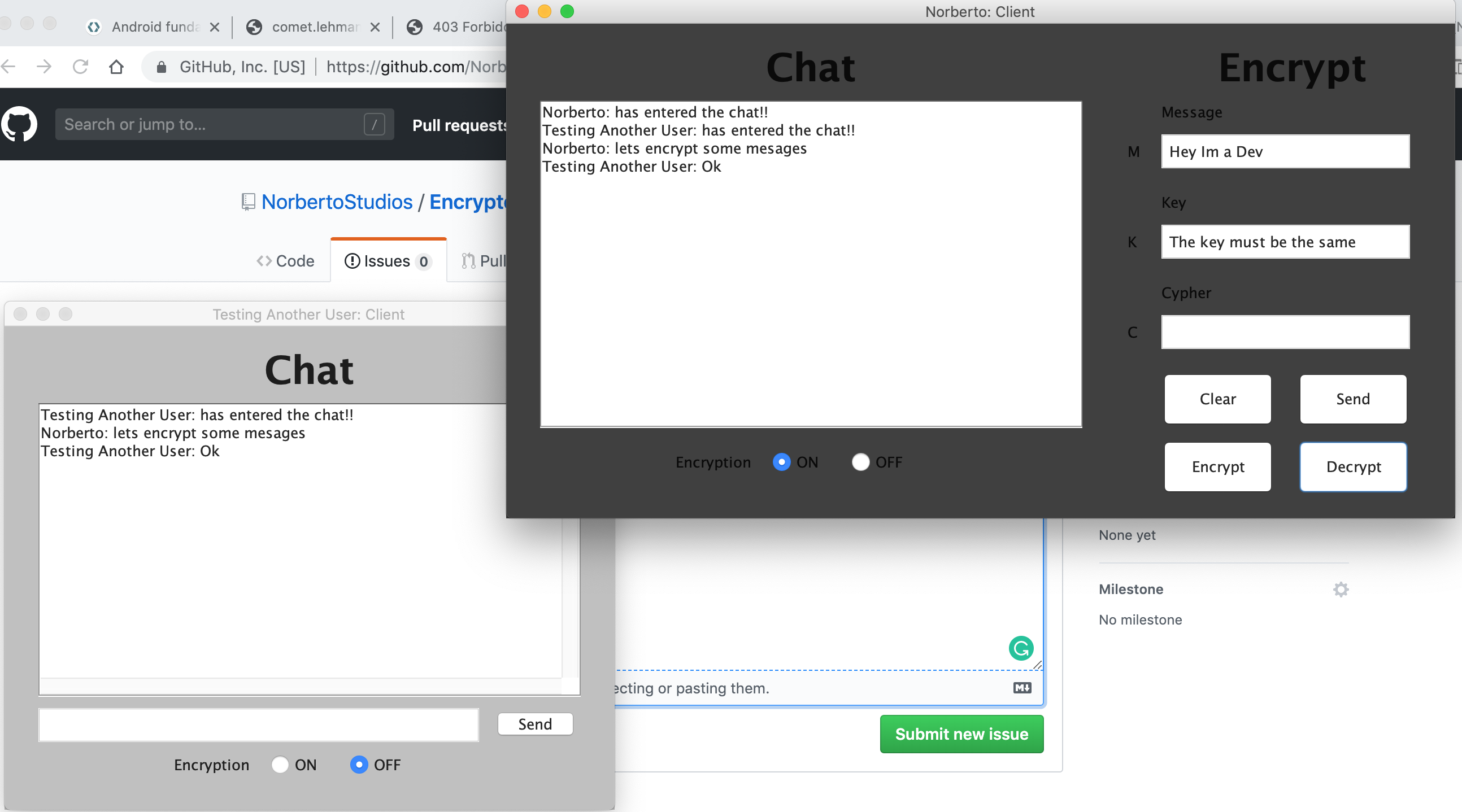
Task: Open the NorbertoStudios repository link
Action: pos(337,202)
